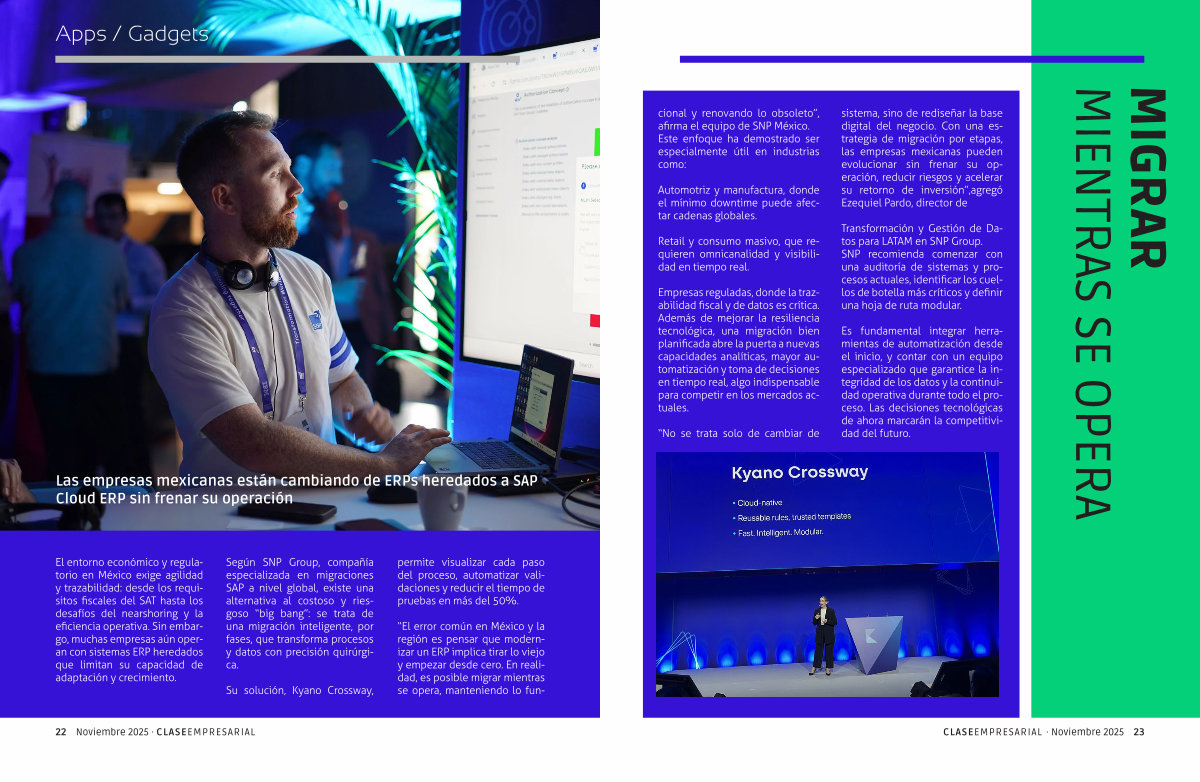Screen dimensions: 1200x782
Task: Select the paragraph starting 'El entorno económico'
Action: click(129, 620)
